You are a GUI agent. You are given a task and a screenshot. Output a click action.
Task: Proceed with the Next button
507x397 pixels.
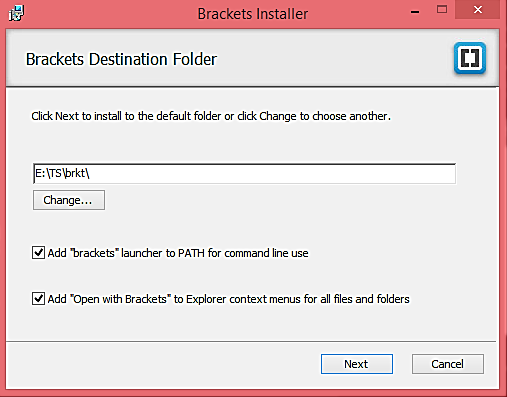[x=357, y=364]
